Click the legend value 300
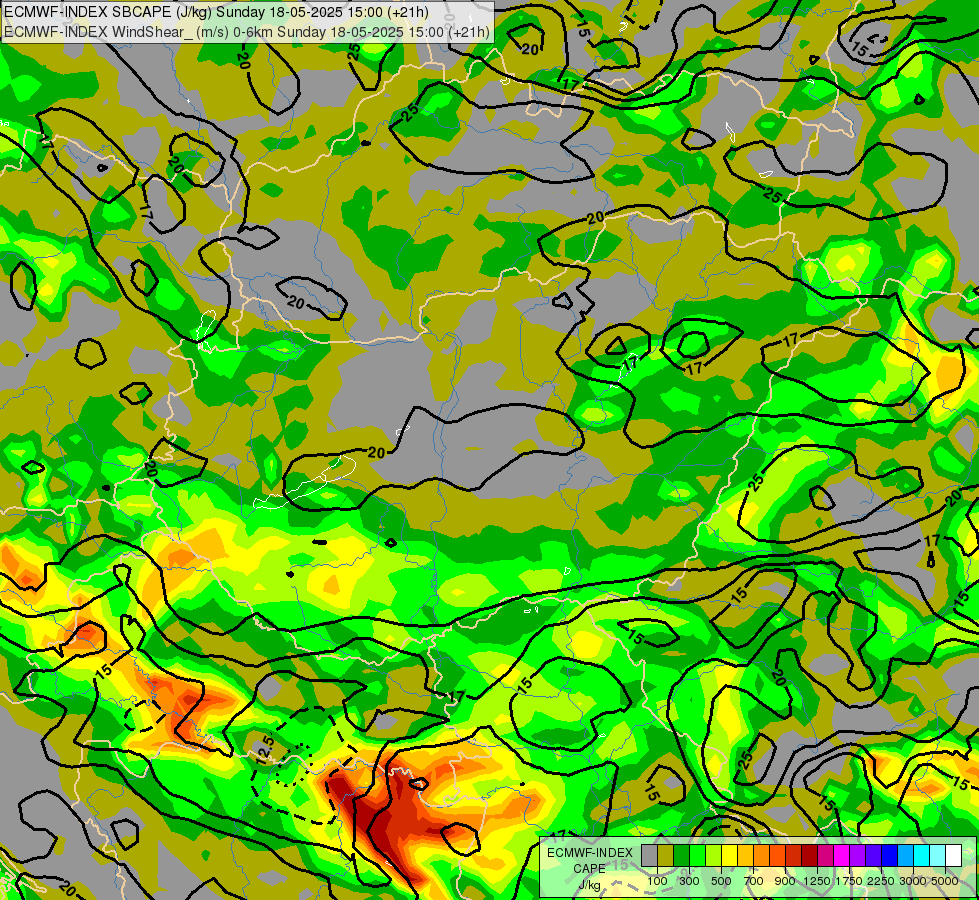This screenshot has height=900, width=979. pyautogui.click(x=689, y=881)
